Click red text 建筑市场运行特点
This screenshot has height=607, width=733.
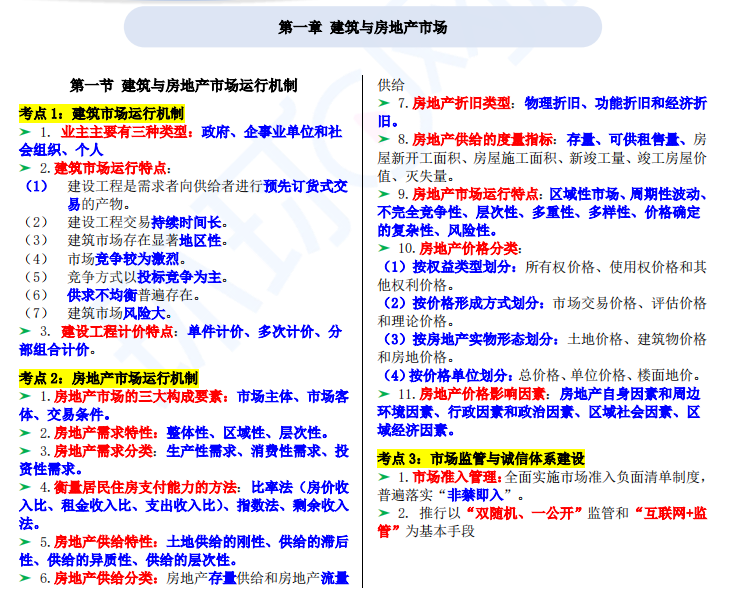[x=110, y=168]
